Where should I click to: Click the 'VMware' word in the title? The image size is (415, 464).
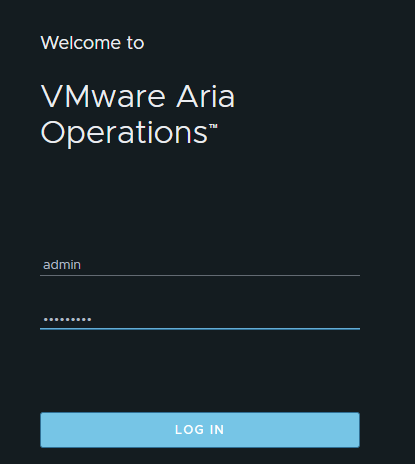[x=103, y=97]
